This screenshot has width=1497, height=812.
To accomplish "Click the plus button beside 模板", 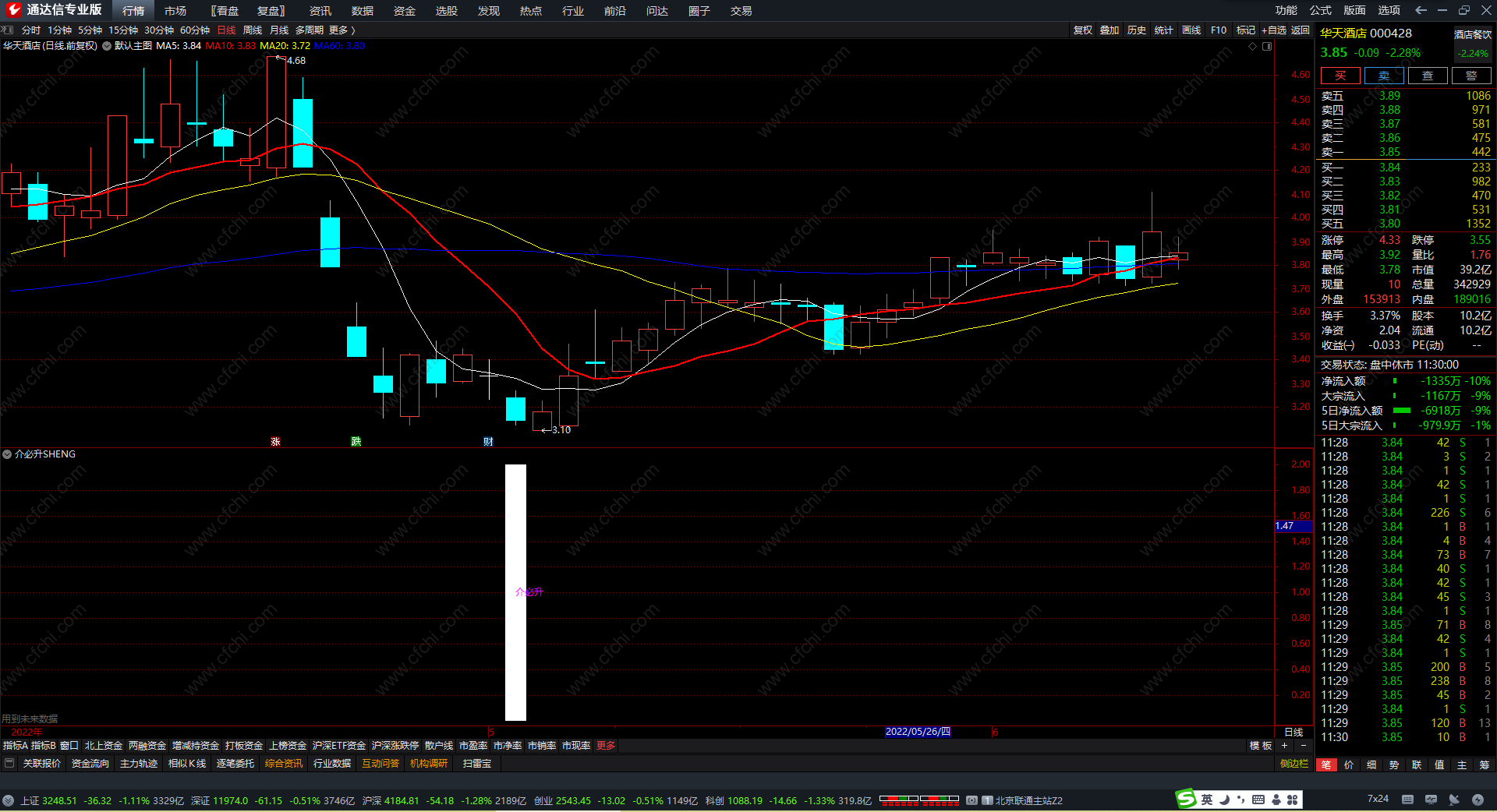I will (1285, 746).
